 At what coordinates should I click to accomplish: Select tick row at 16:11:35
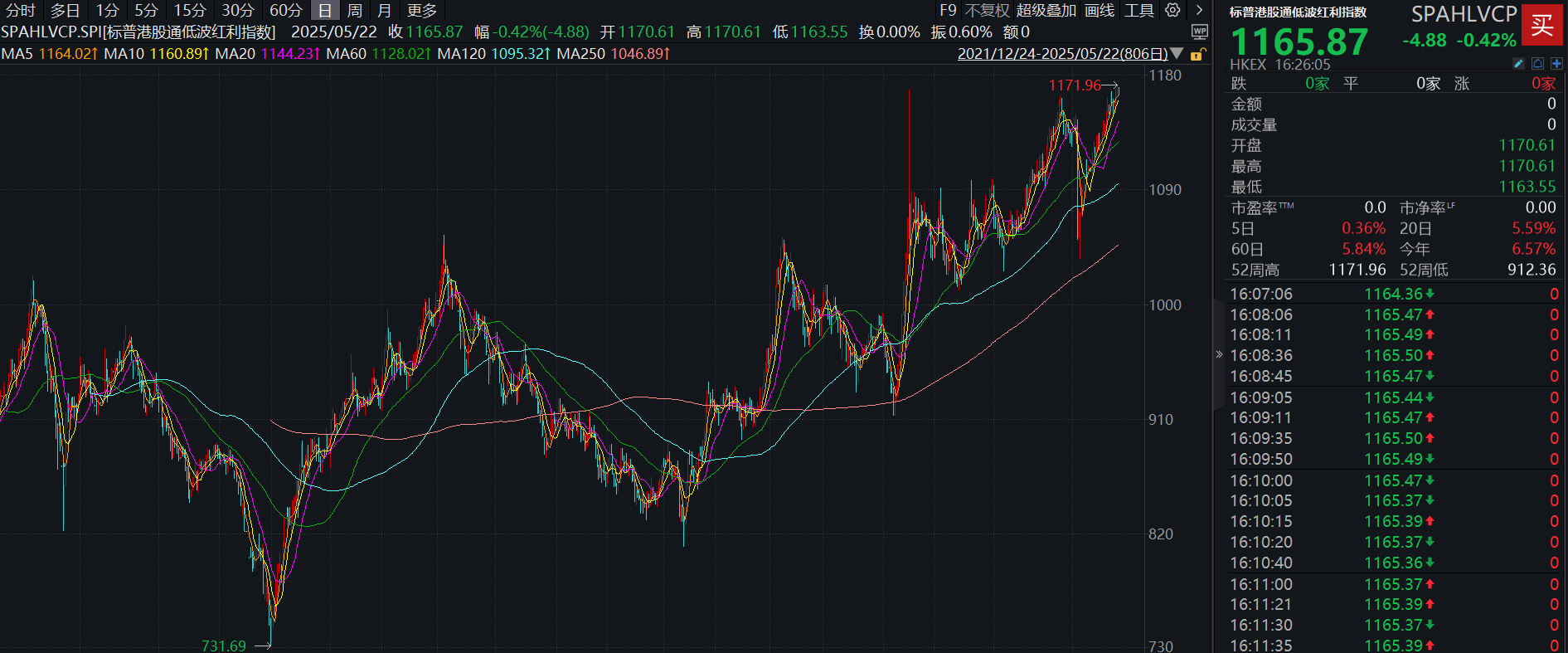[1394, 645]
